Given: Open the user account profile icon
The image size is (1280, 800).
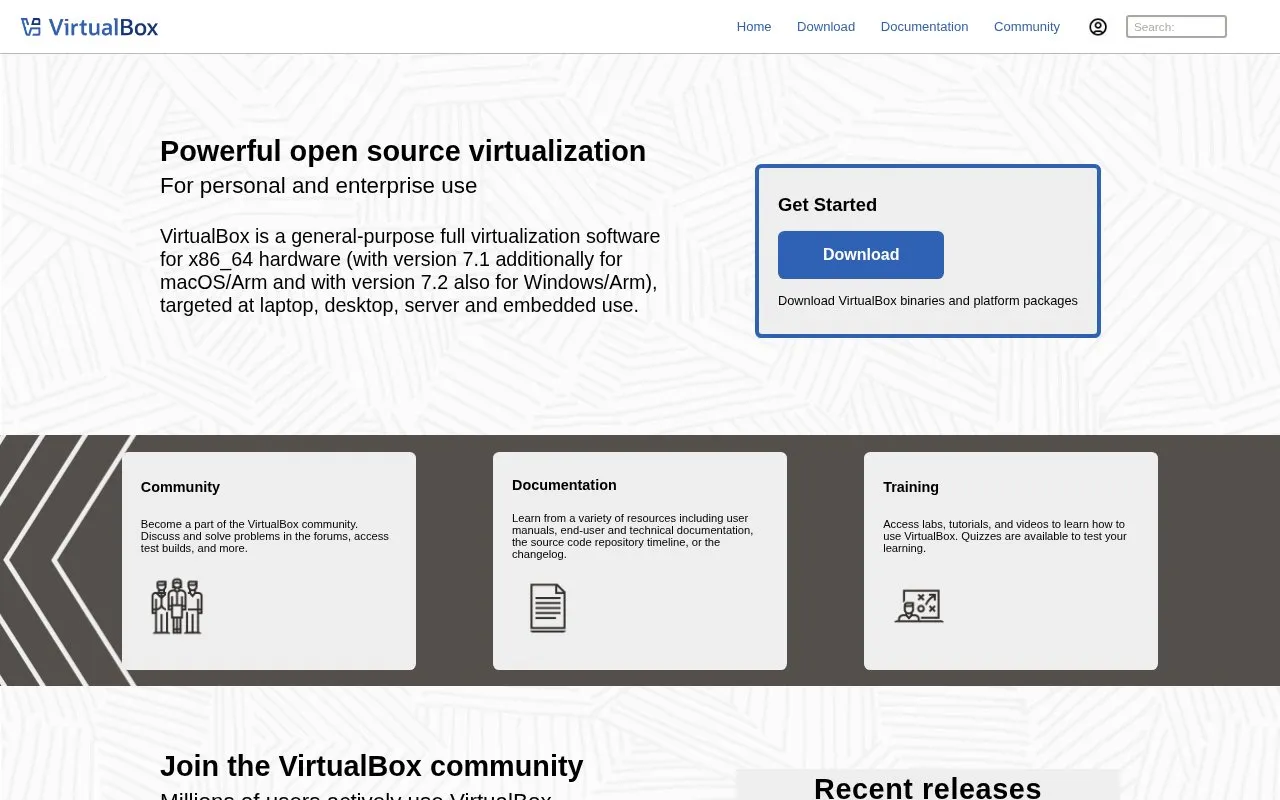Looking at the screenshot, I should [1098, 27].
